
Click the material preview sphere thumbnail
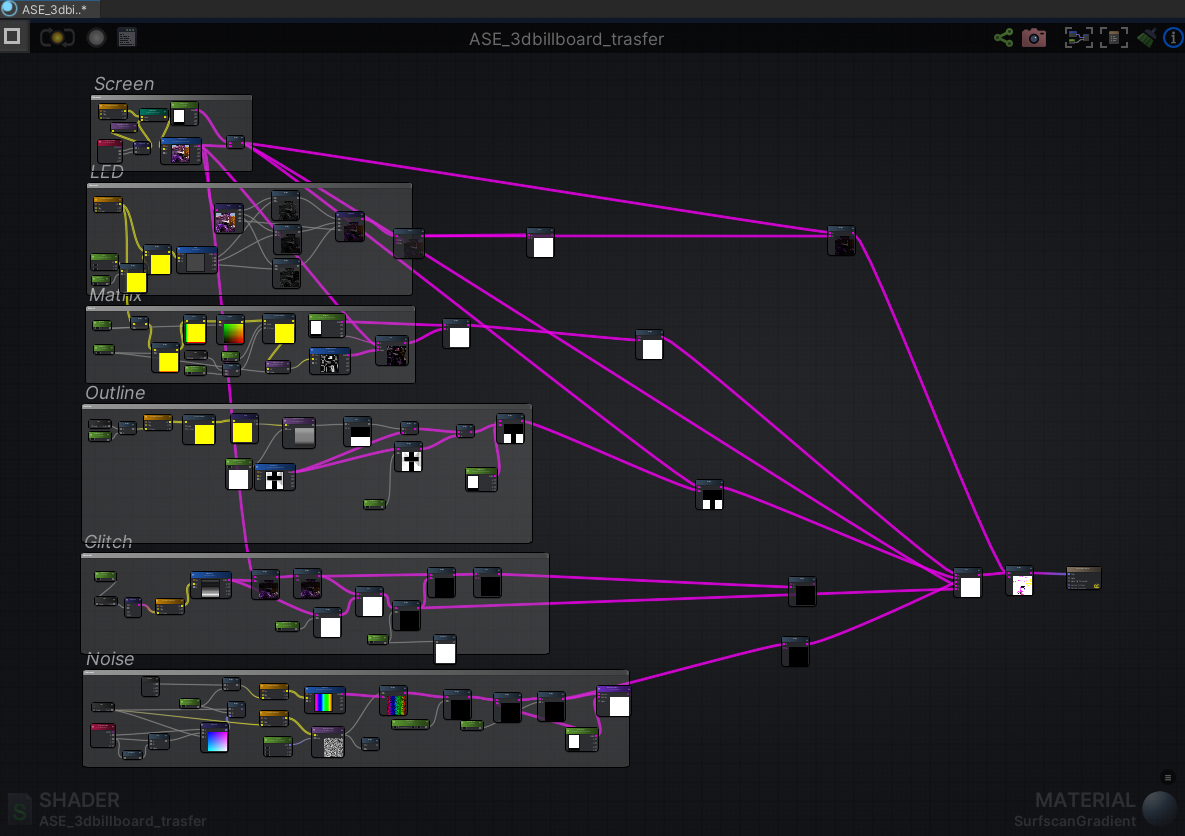(1161, 808)
